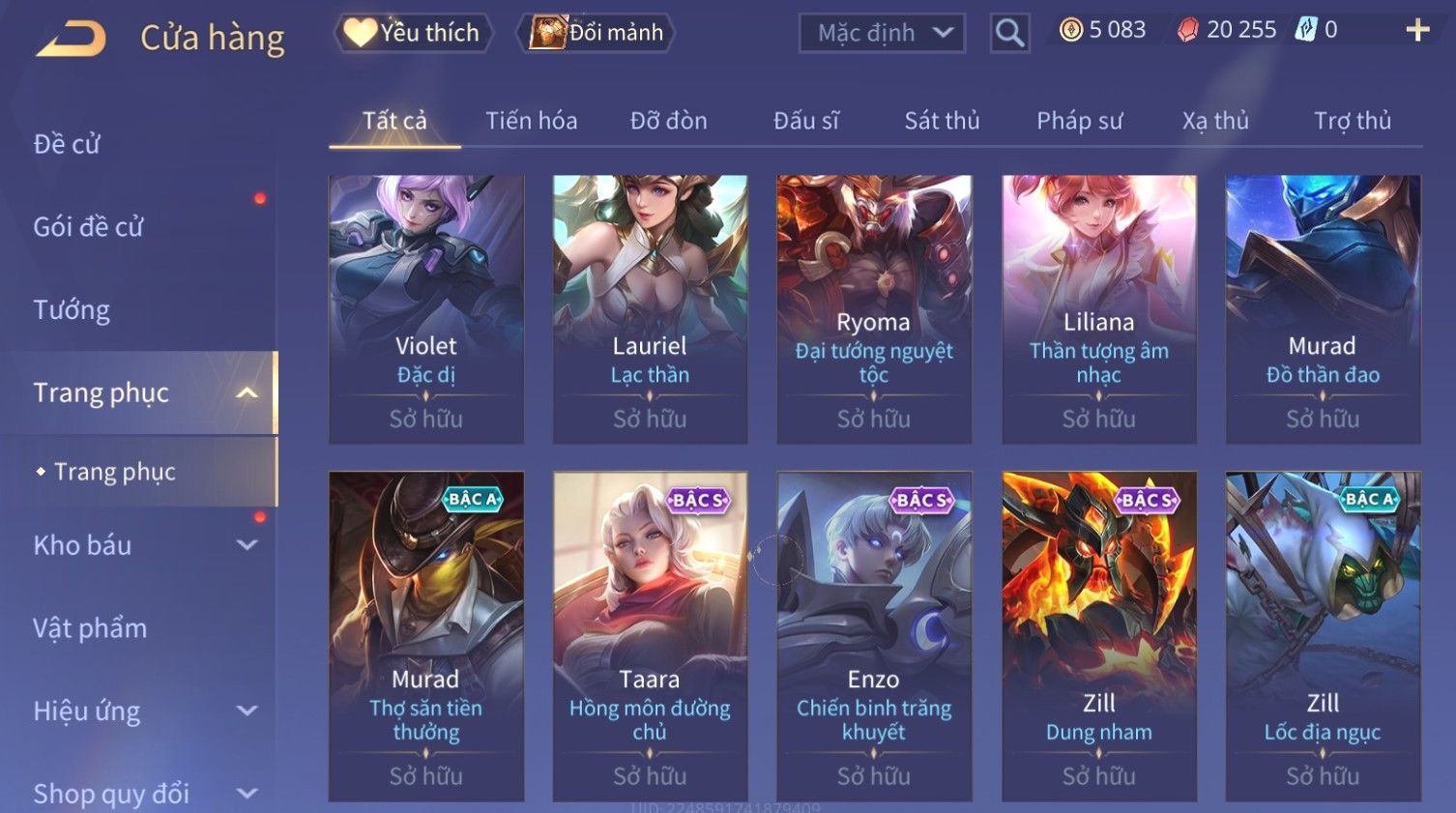Select the Violet Đặc dị skin card

(x=426, y=309)
